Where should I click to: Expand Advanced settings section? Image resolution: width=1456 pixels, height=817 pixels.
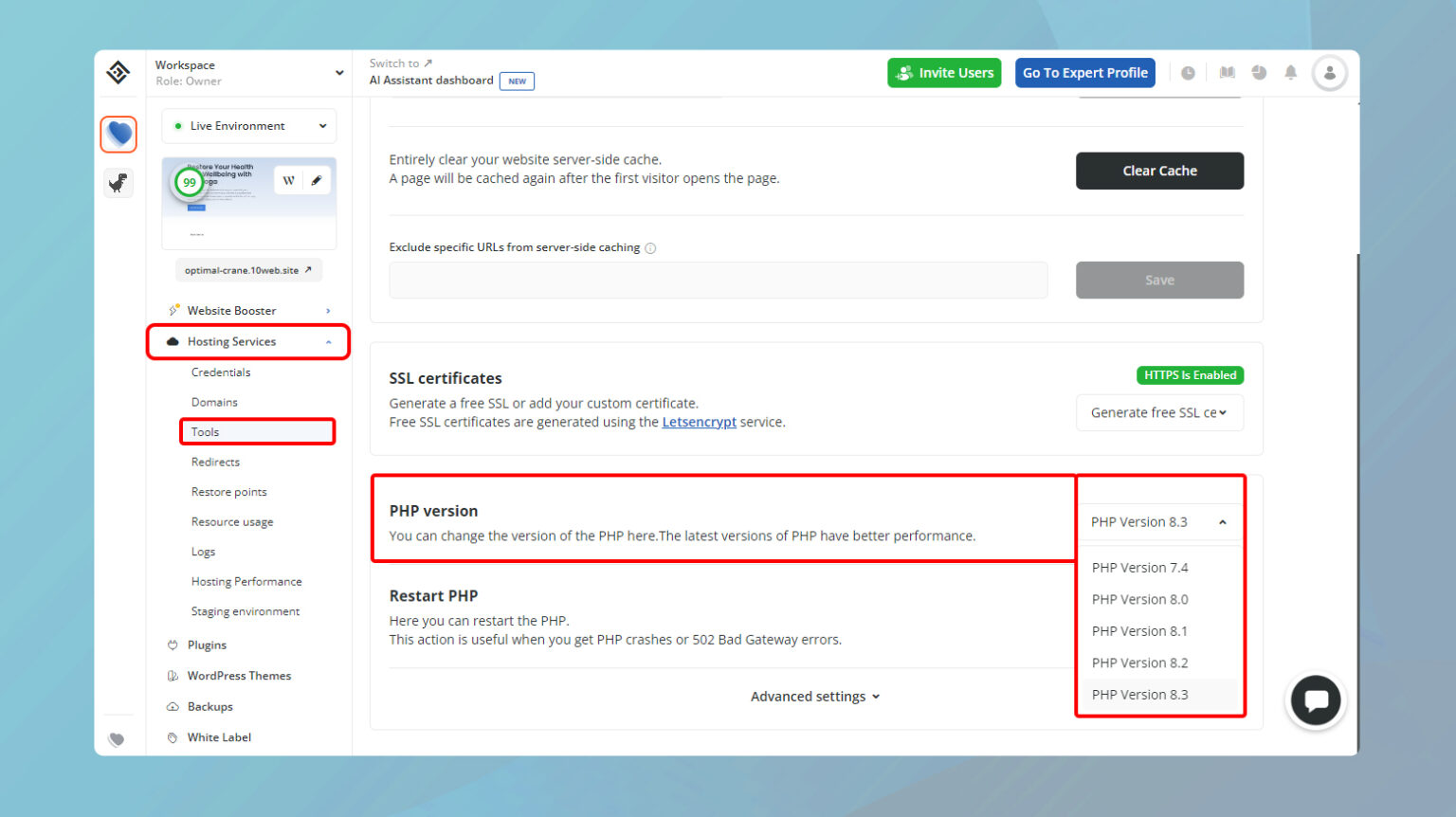[x=815, y=697]
